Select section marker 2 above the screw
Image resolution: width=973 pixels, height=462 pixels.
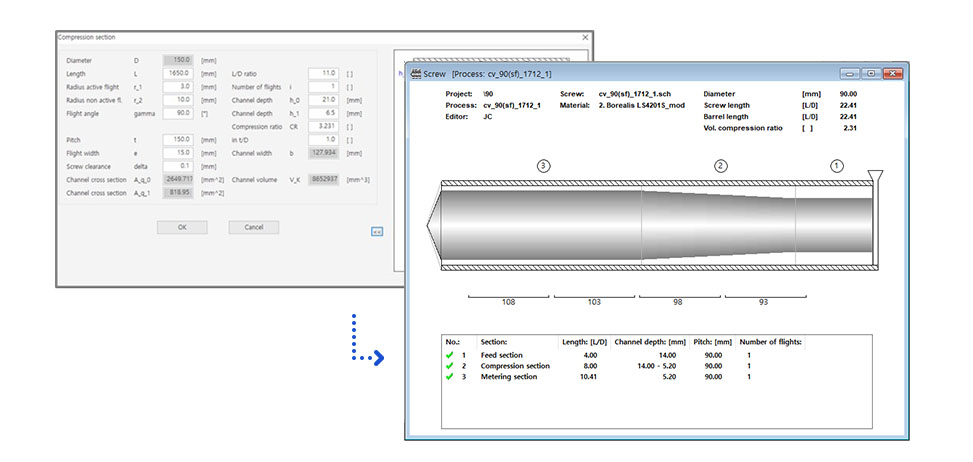click(x=720, y=166)
